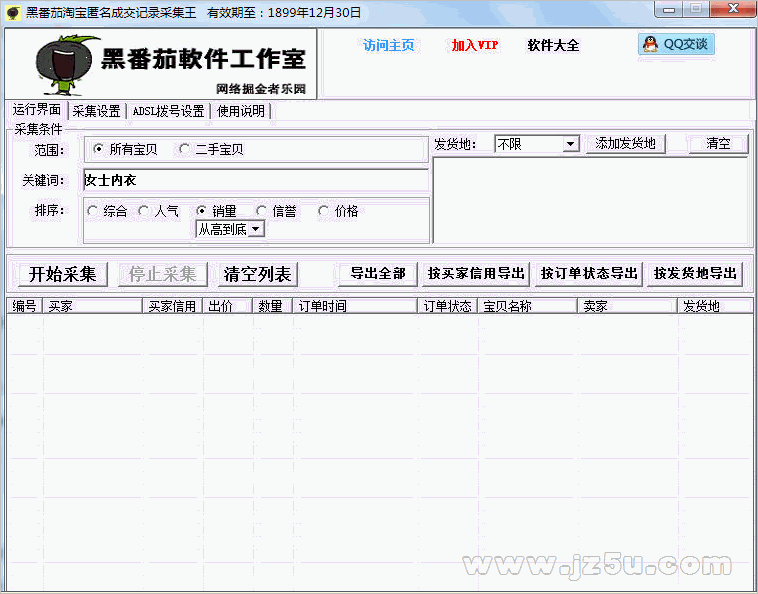Viewport: 758px width, 594px height.
Task: Click the 买家 column header
Action: pos(93,306)
